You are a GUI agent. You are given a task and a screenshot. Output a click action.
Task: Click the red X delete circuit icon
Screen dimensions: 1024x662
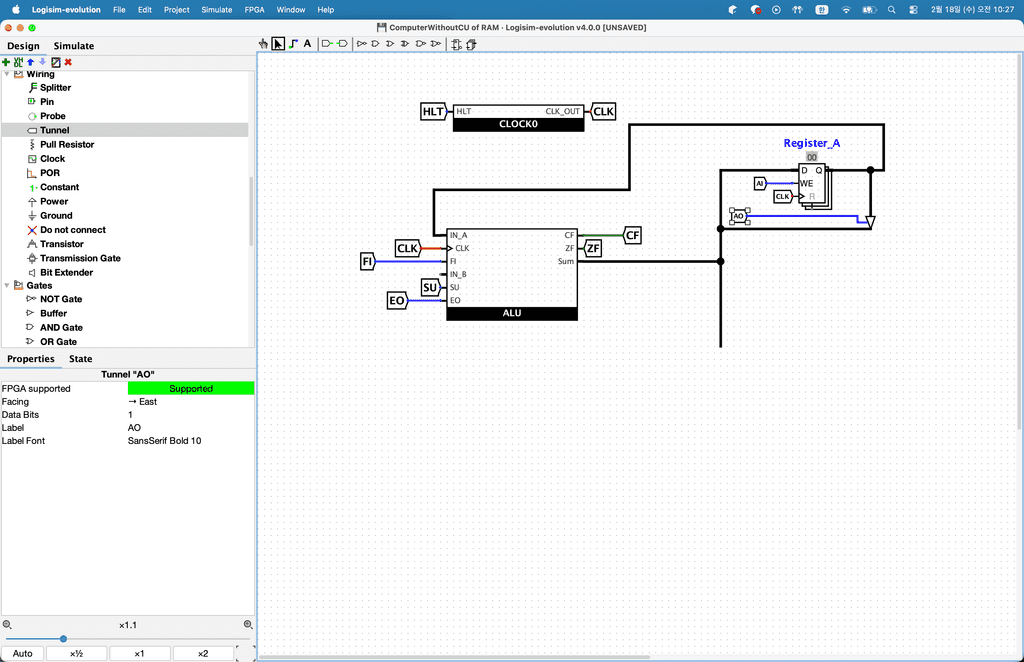(68, 62)
